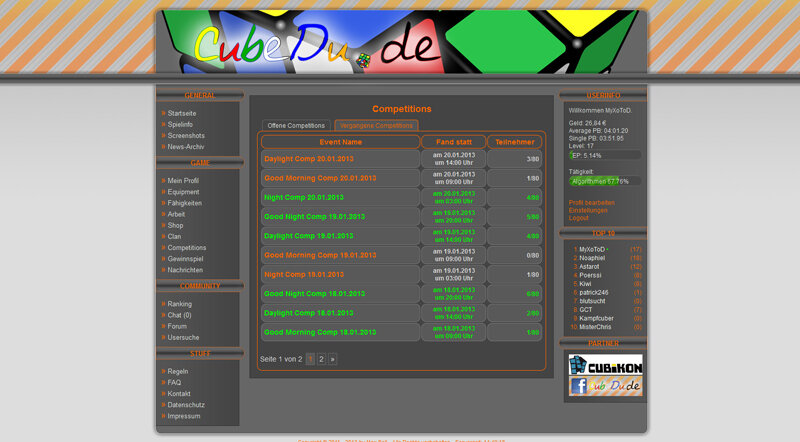The image size is (800, 442).
Task: Click Logout link
Action: tap(579, 218)
